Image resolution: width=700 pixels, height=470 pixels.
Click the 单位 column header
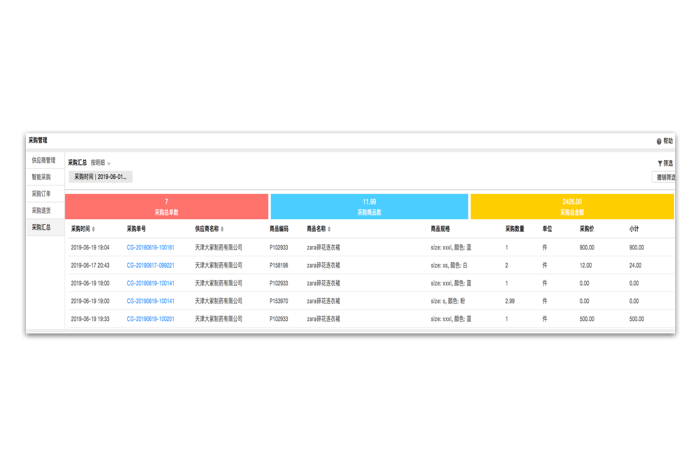pyautogui.click(x=547, y=229)
